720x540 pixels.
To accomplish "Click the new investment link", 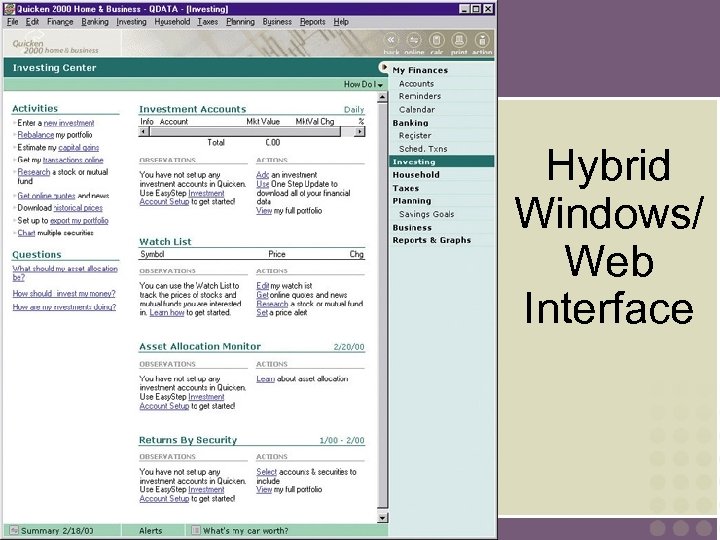I will pyautogui.click(x=69, y=123).
